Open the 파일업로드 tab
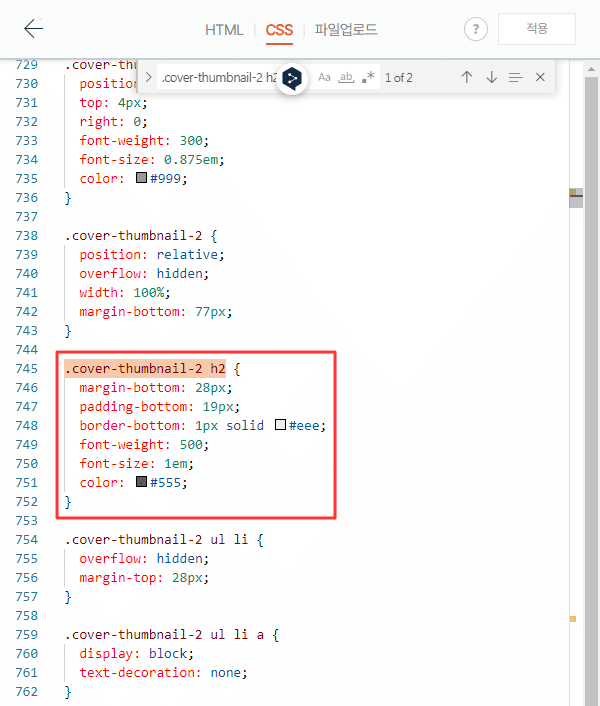Image resolution: width=600 pixels, height=706 pixels. (x=346, y=30)
